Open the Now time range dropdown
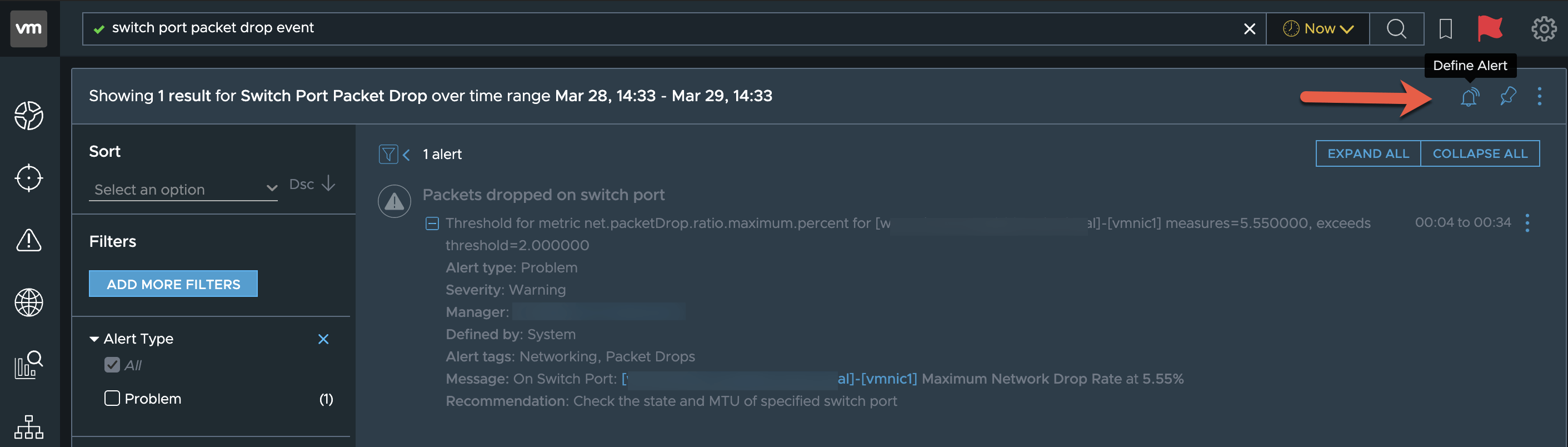 (x=1318, y=28)
